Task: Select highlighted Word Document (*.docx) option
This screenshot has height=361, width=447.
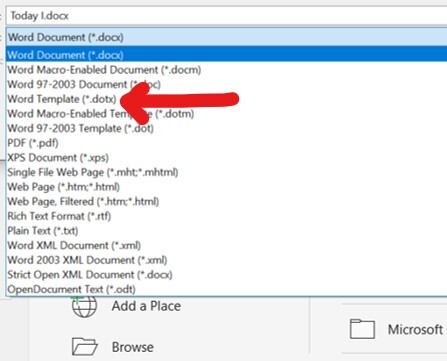Action: point(227,55)
